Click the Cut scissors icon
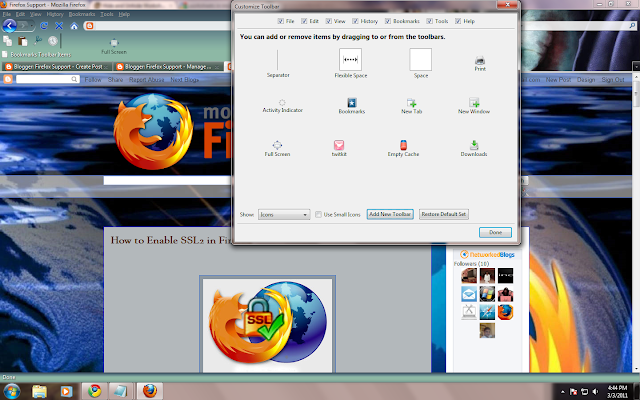The image size is (640, 400). (x=38, y=40)
